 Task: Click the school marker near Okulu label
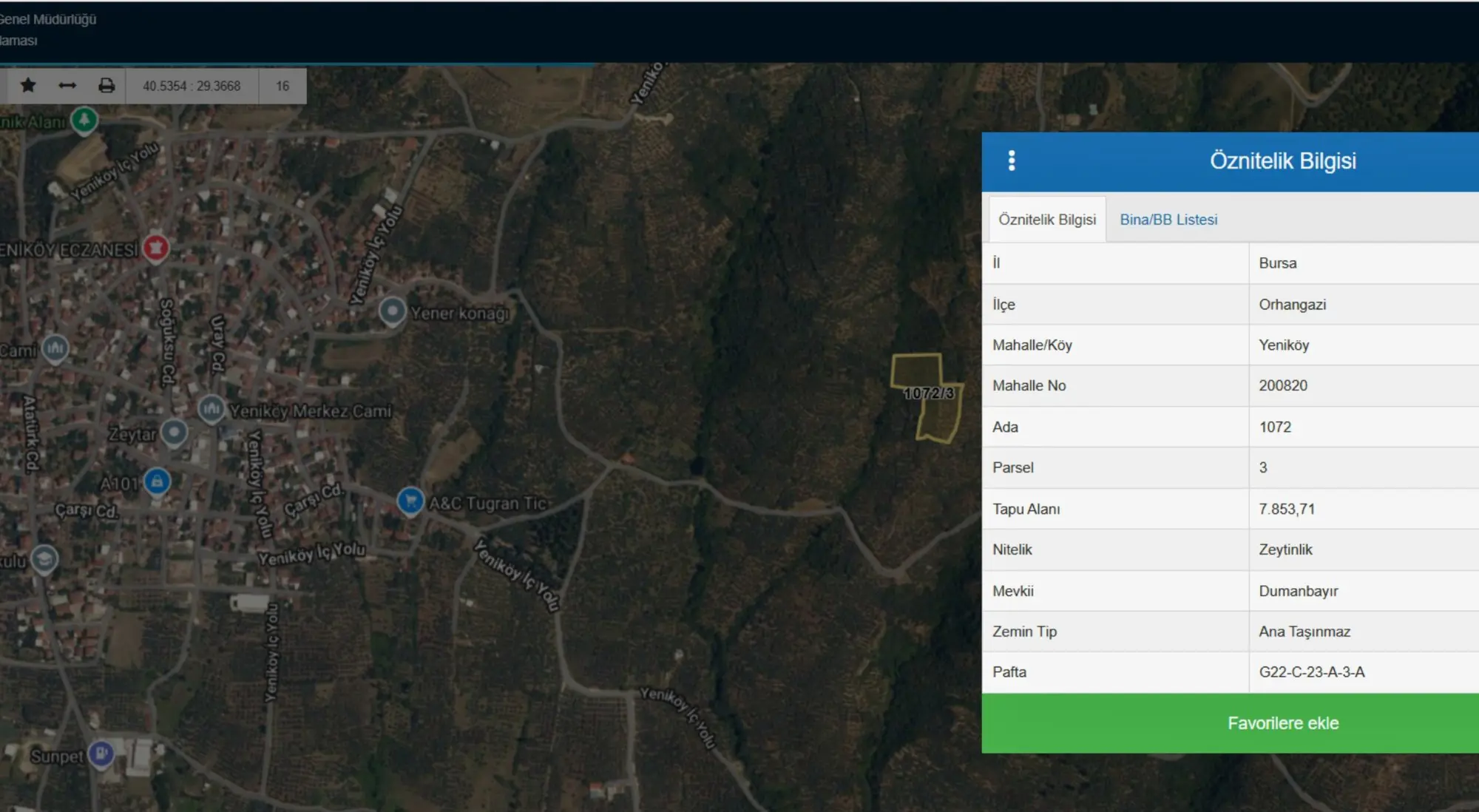[x=44, y=559]
